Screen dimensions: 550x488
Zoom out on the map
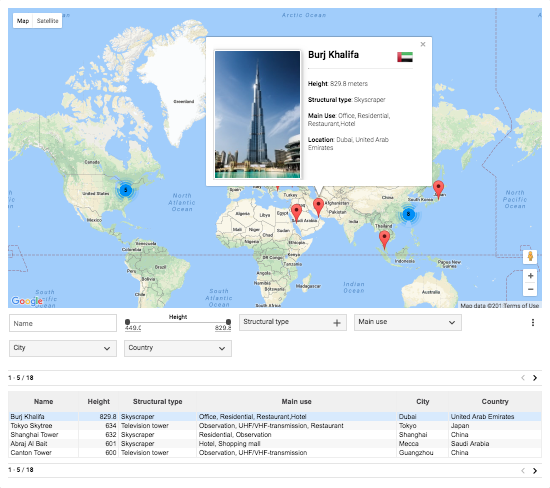530,289
